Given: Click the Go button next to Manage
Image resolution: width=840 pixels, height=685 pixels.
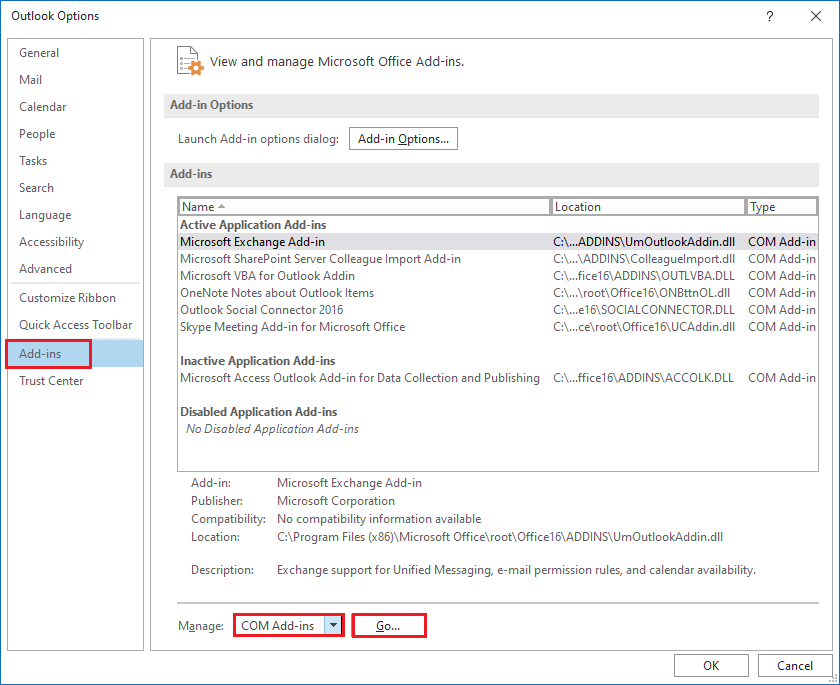Looking at the screenshot, I should pos(388,626).
